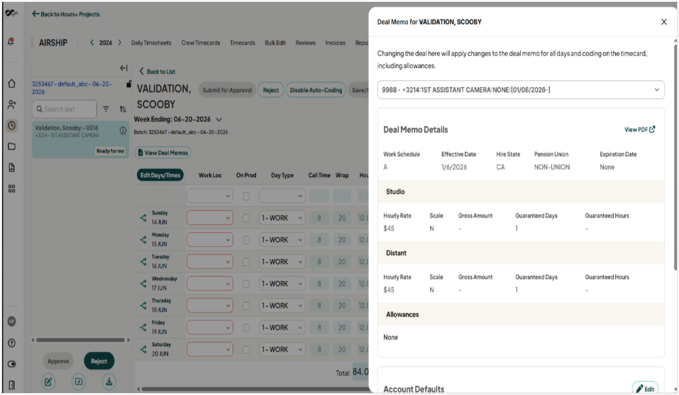The width and height of the screenshot is (679, 395).
Task: Click View Deal Memos button
Action: (x=163, y=152)
